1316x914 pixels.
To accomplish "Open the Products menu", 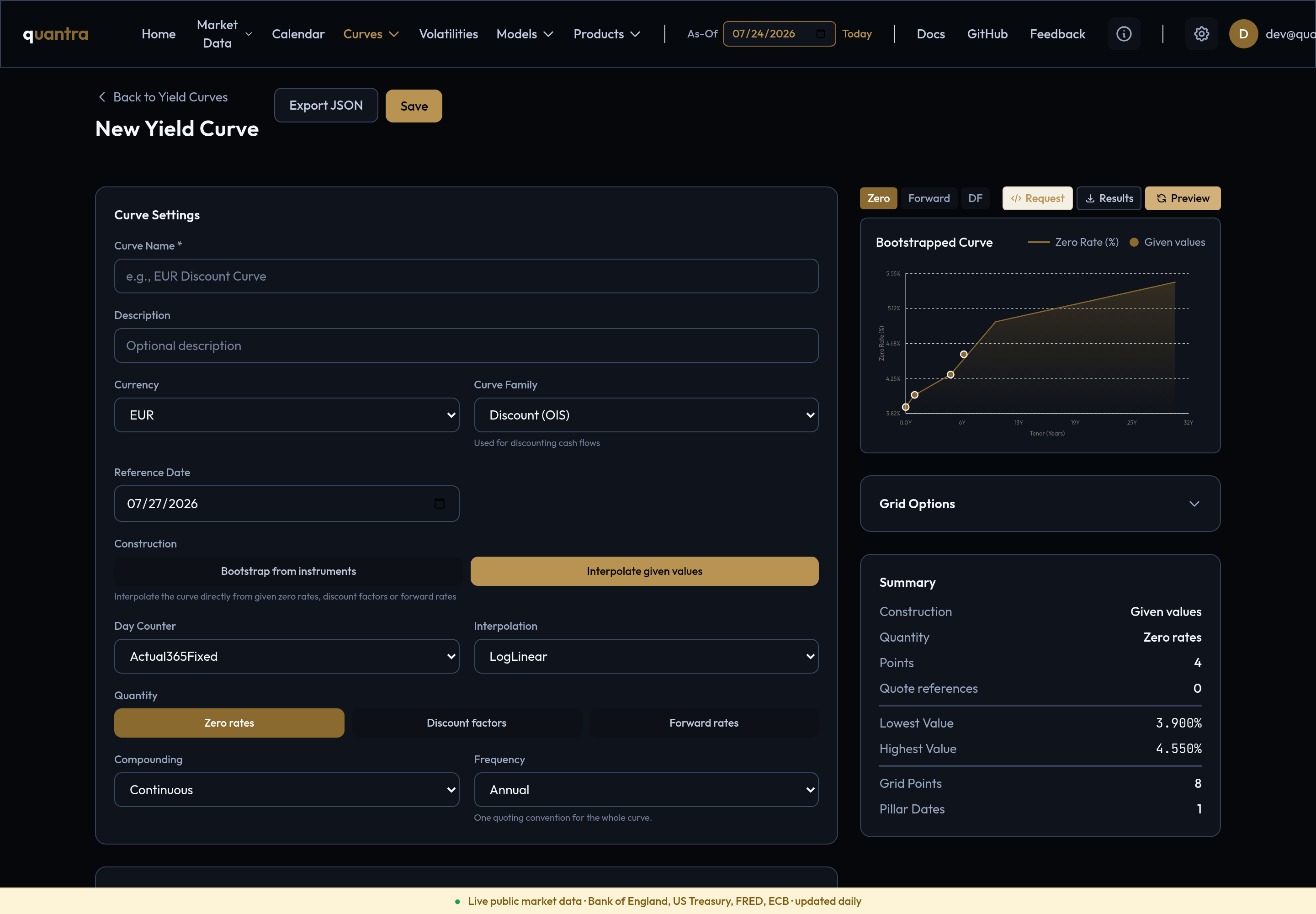I will [x=606, y=34].
